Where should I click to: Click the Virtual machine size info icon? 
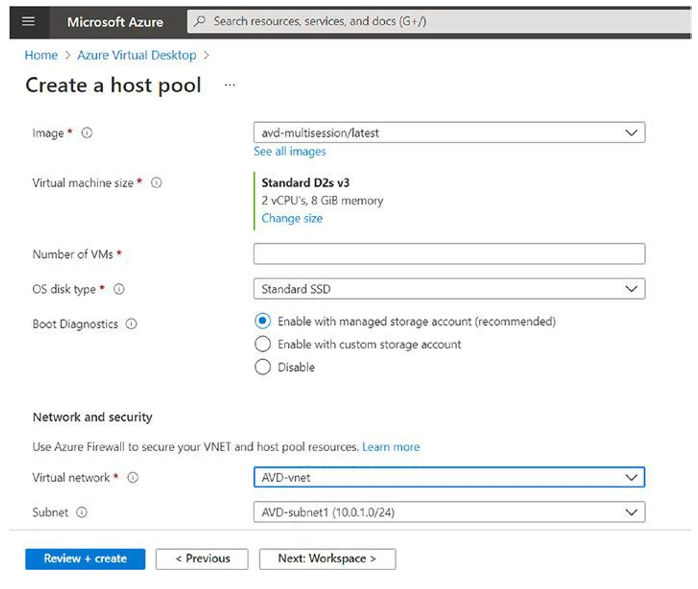pos(156,183)
